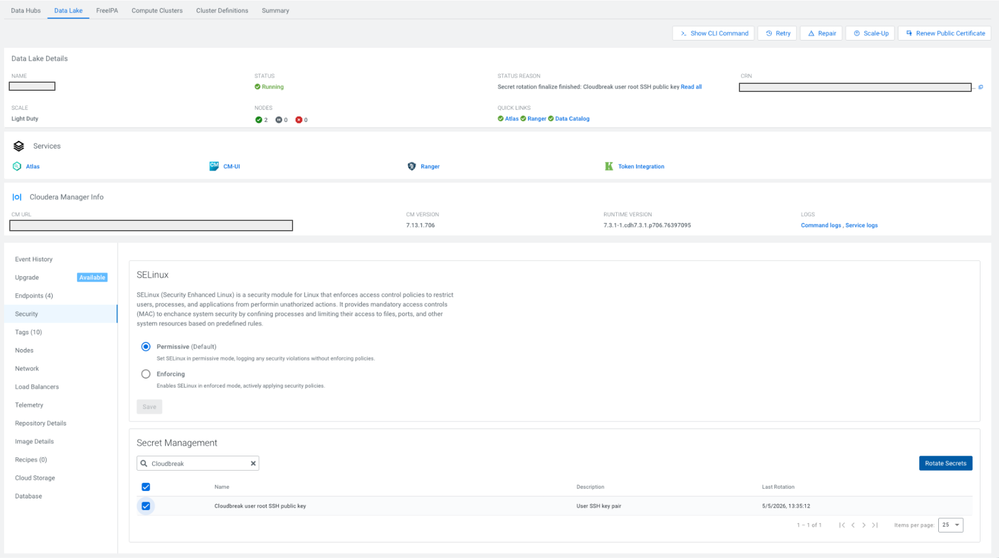Click the Available upgrade badge

[92, 278]
